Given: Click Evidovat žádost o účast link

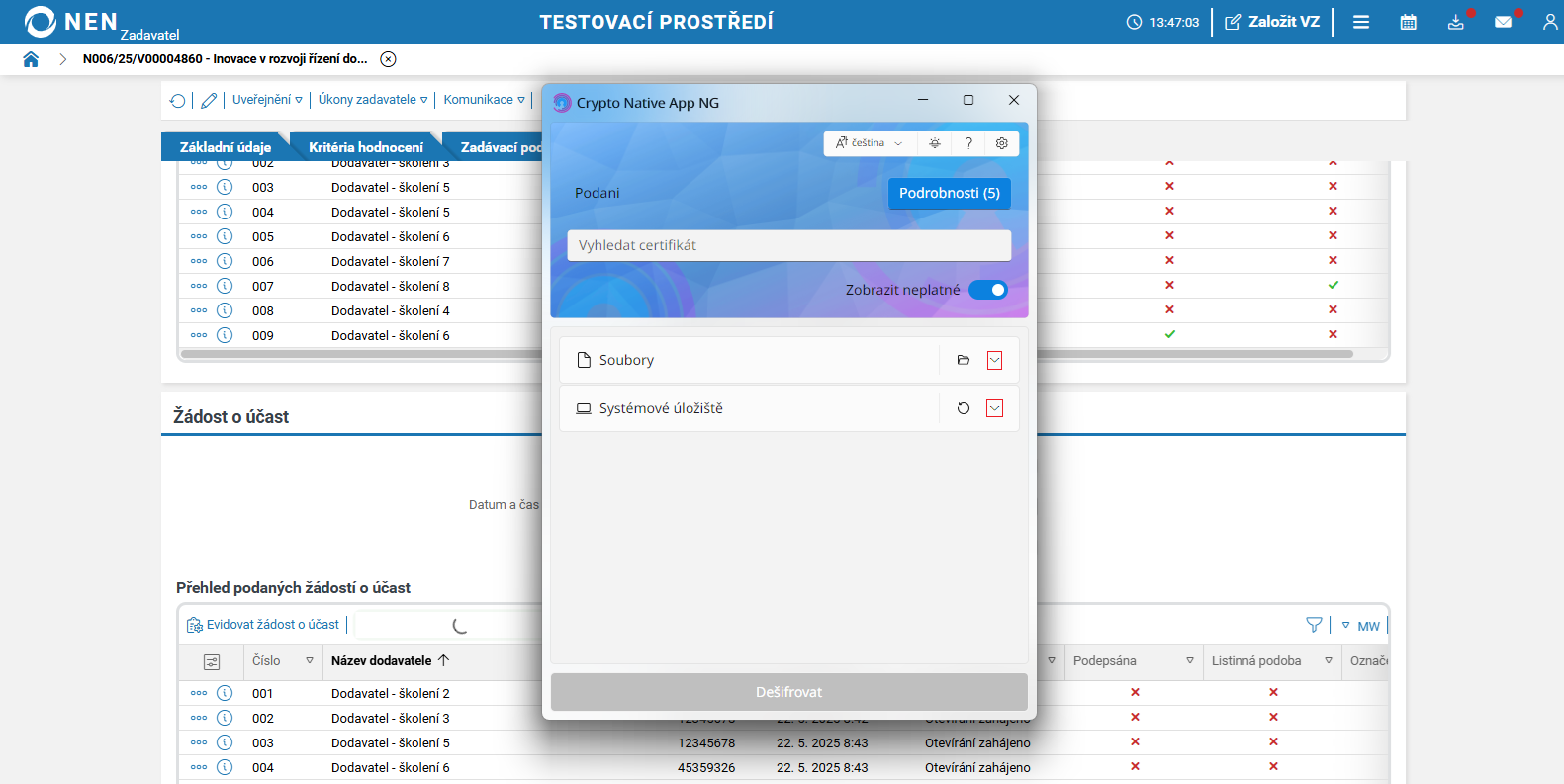Looking at the screenshot, I should [263, 625].
